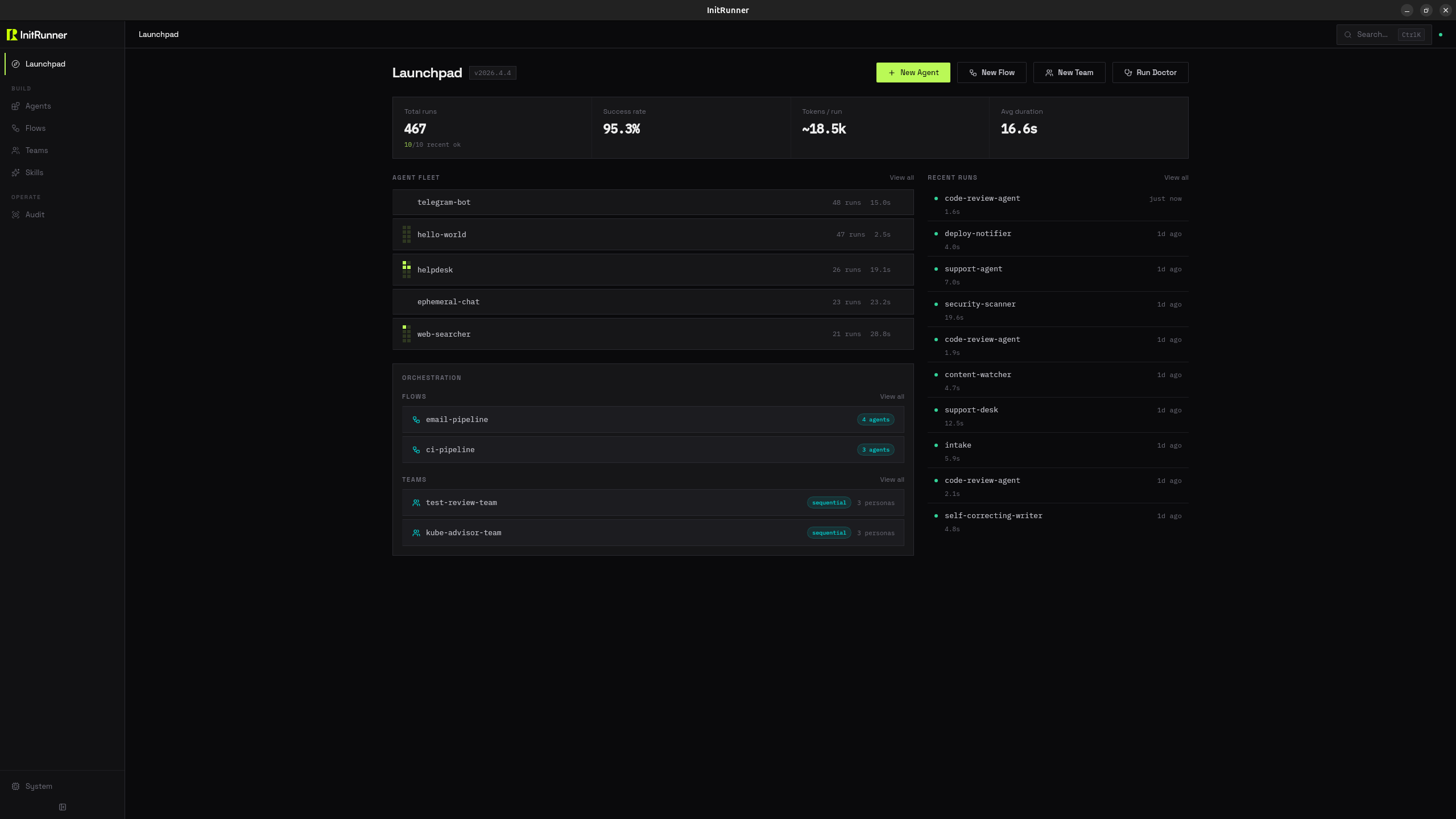Open the support-agent recent run
This screenshot has height=819, width=1456.
(1058, 275)
